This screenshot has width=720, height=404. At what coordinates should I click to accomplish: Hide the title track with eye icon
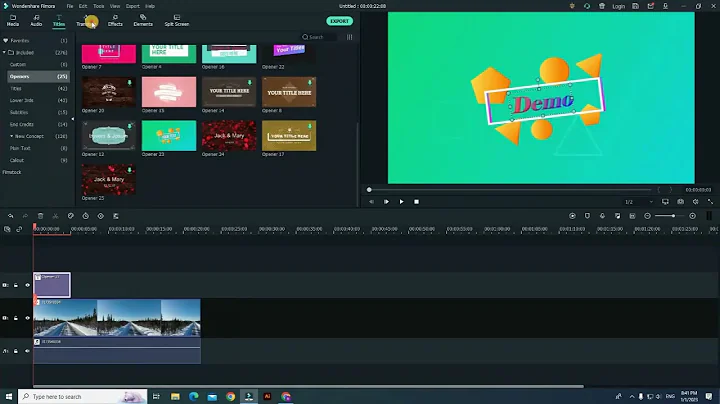click(x=28, y=285)
